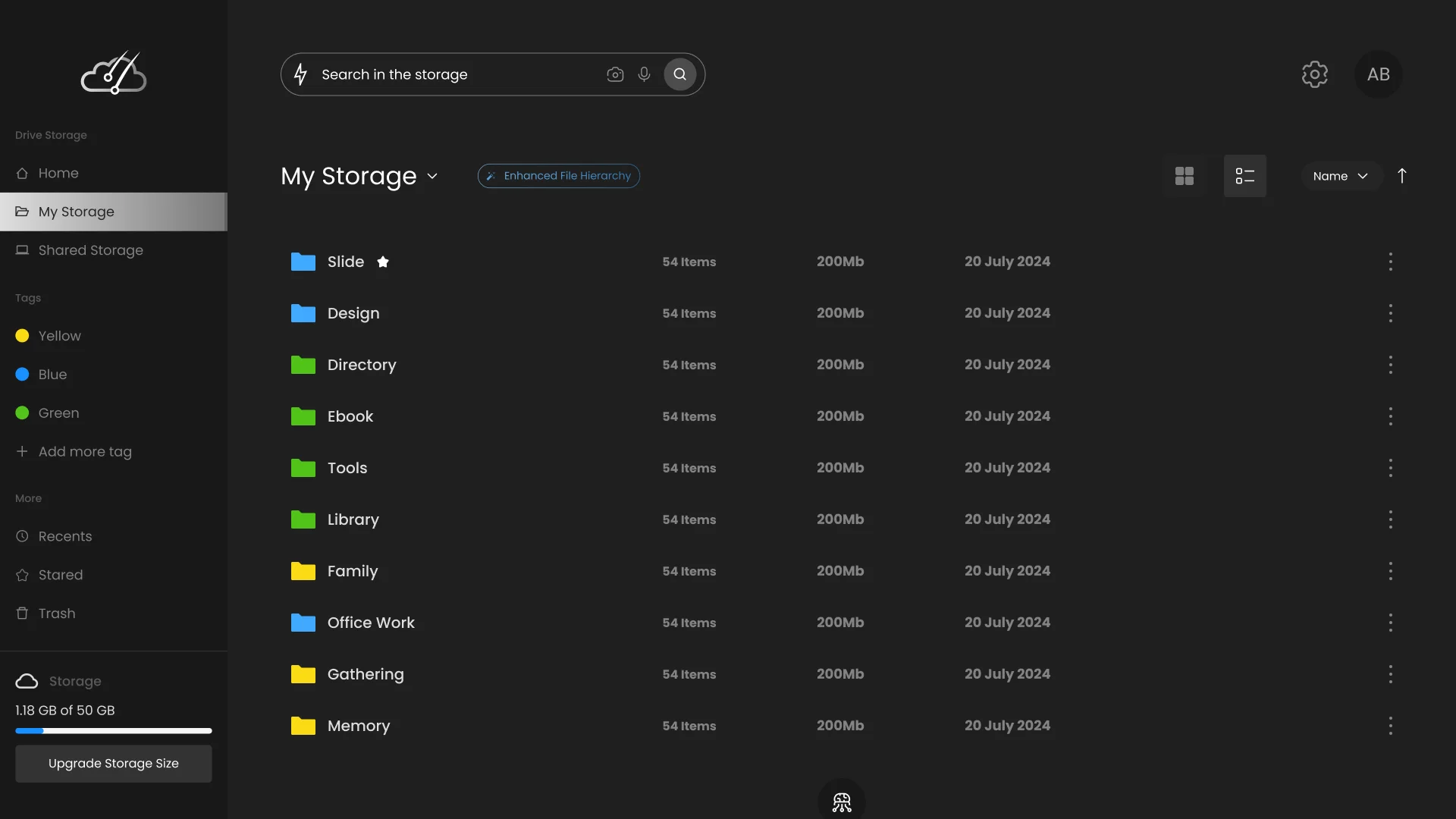
Task: Switch to grid view
Action: click(x=1185, y=176)
